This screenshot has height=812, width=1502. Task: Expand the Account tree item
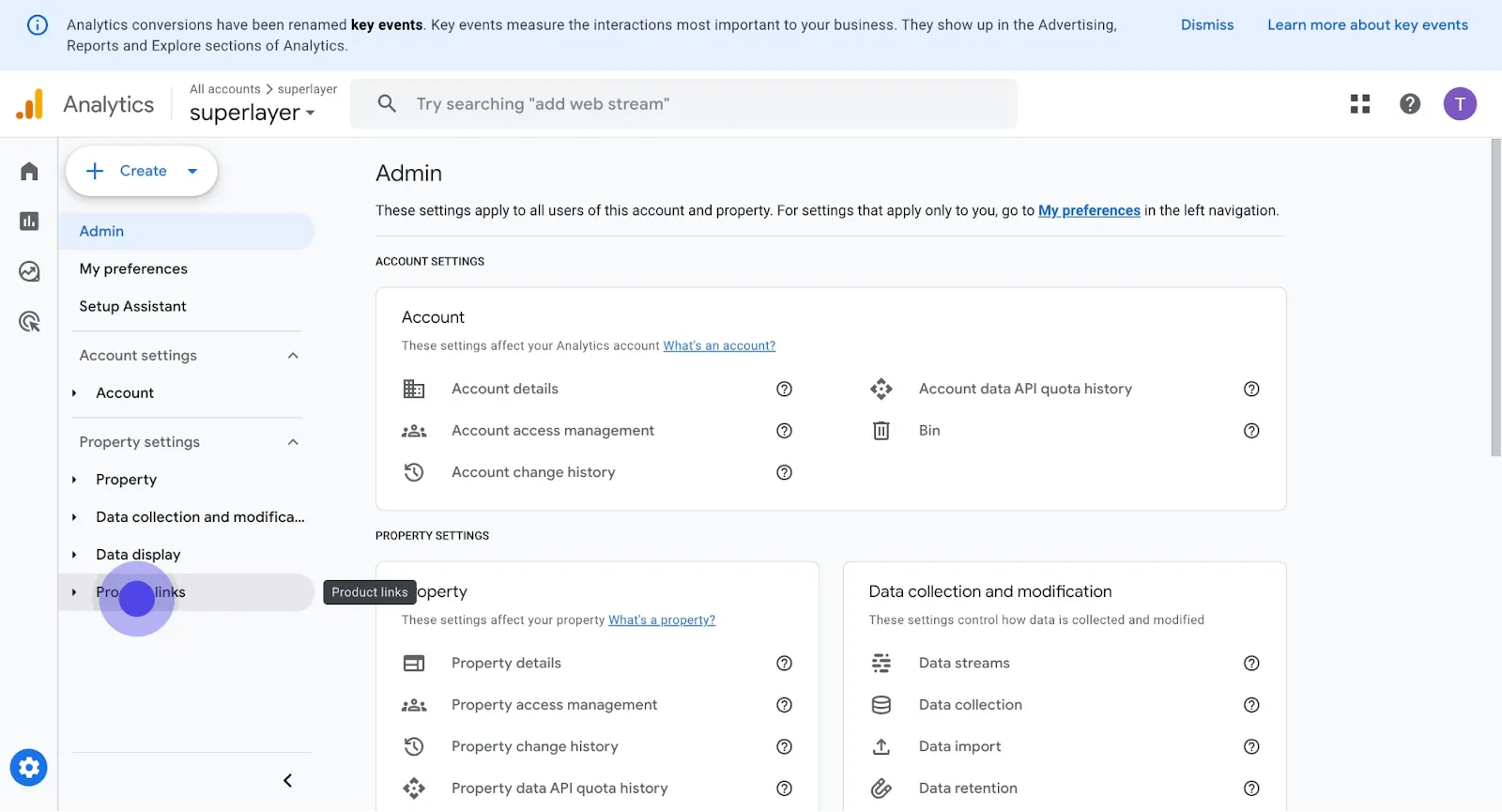coord(74,393)
